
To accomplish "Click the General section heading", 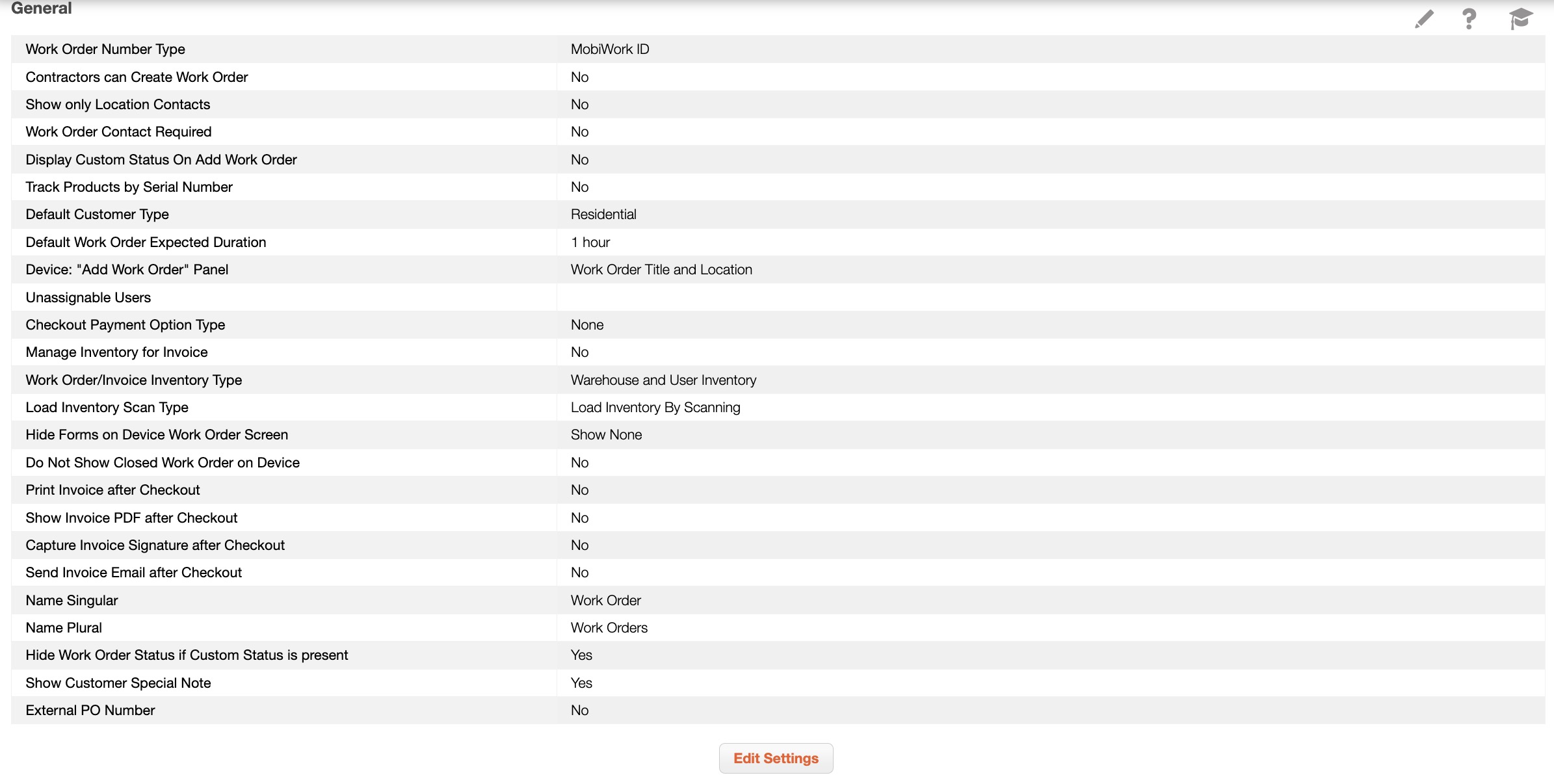I will point(42,8).
